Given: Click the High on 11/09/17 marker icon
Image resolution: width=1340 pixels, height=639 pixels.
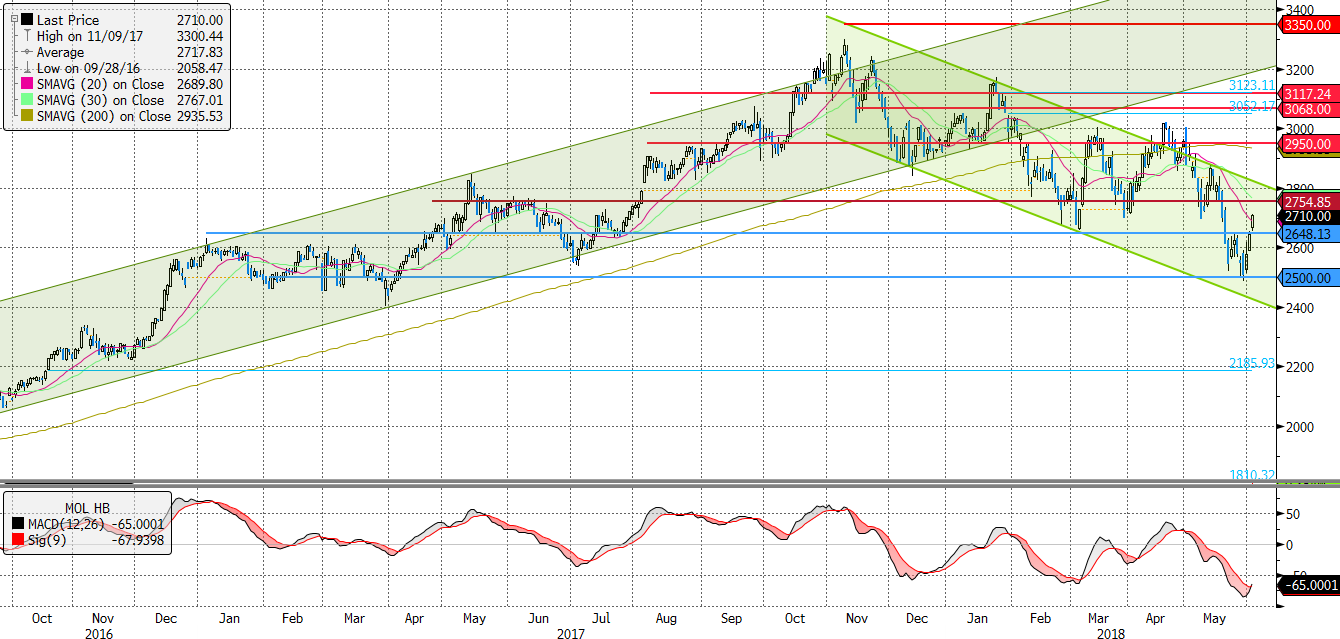Looking at the screenshot, I should pos(27,36).
